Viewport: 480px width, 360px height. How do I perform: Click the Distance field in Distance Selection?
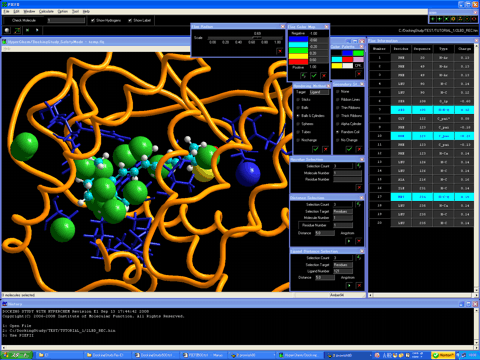tap(325, 233)
